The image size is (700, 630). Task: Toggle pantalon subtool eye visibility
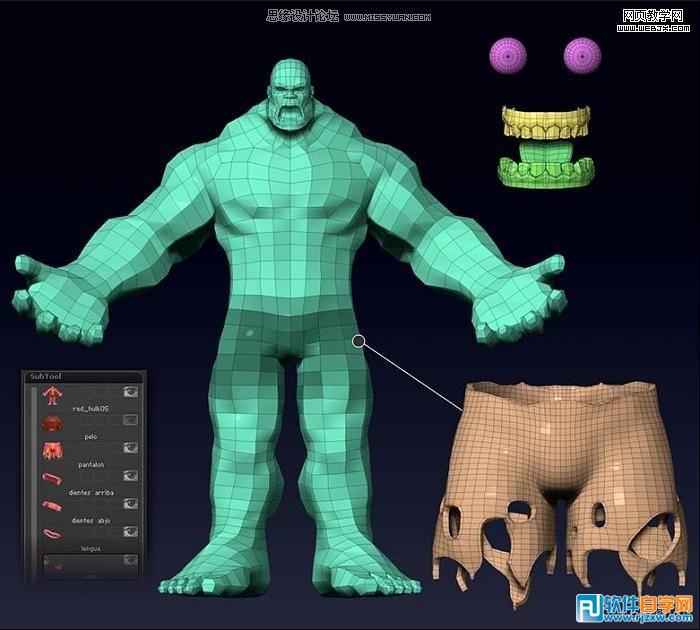(130, 448)
